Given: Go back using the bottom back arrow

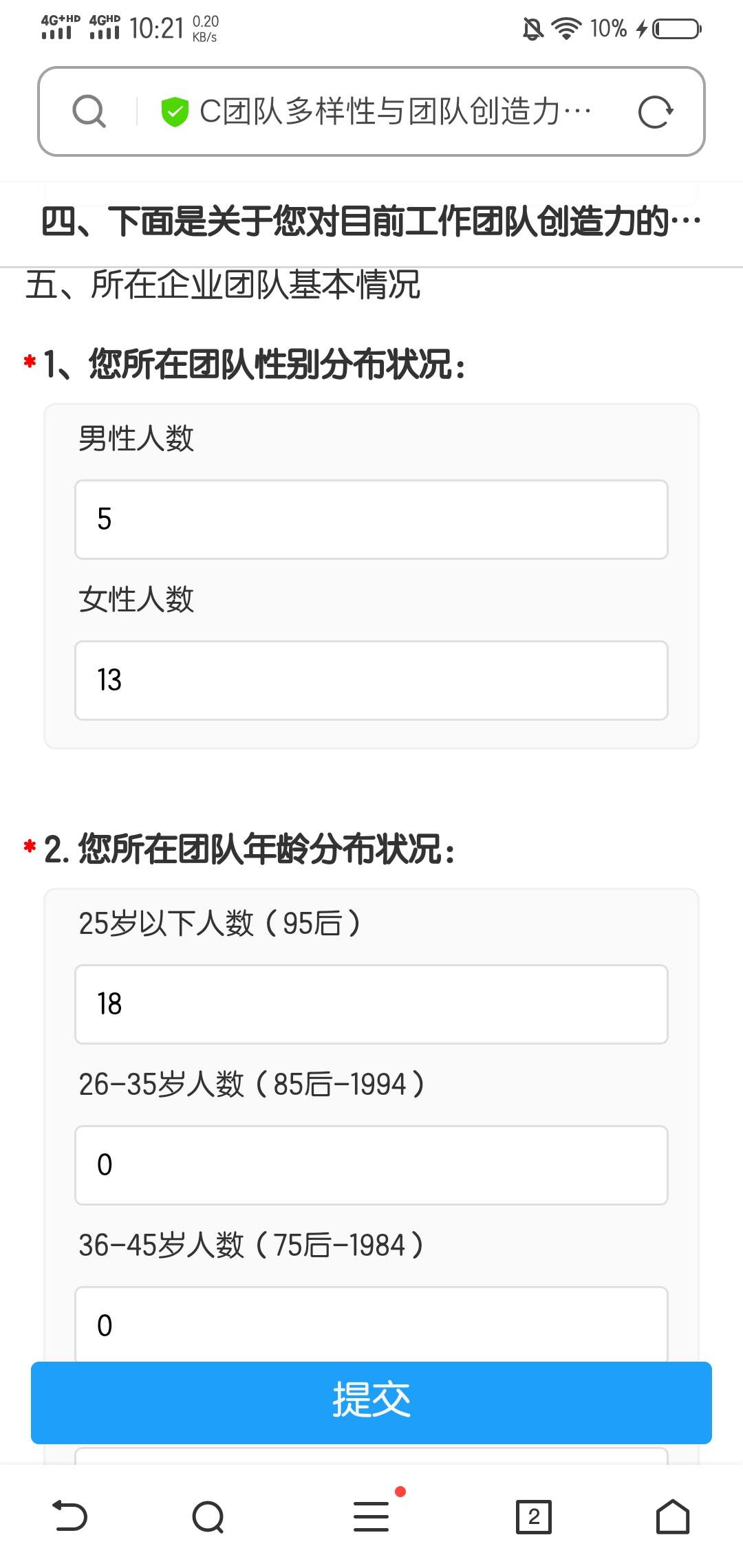Looking at the screenshot, I should coord(70,1516).
